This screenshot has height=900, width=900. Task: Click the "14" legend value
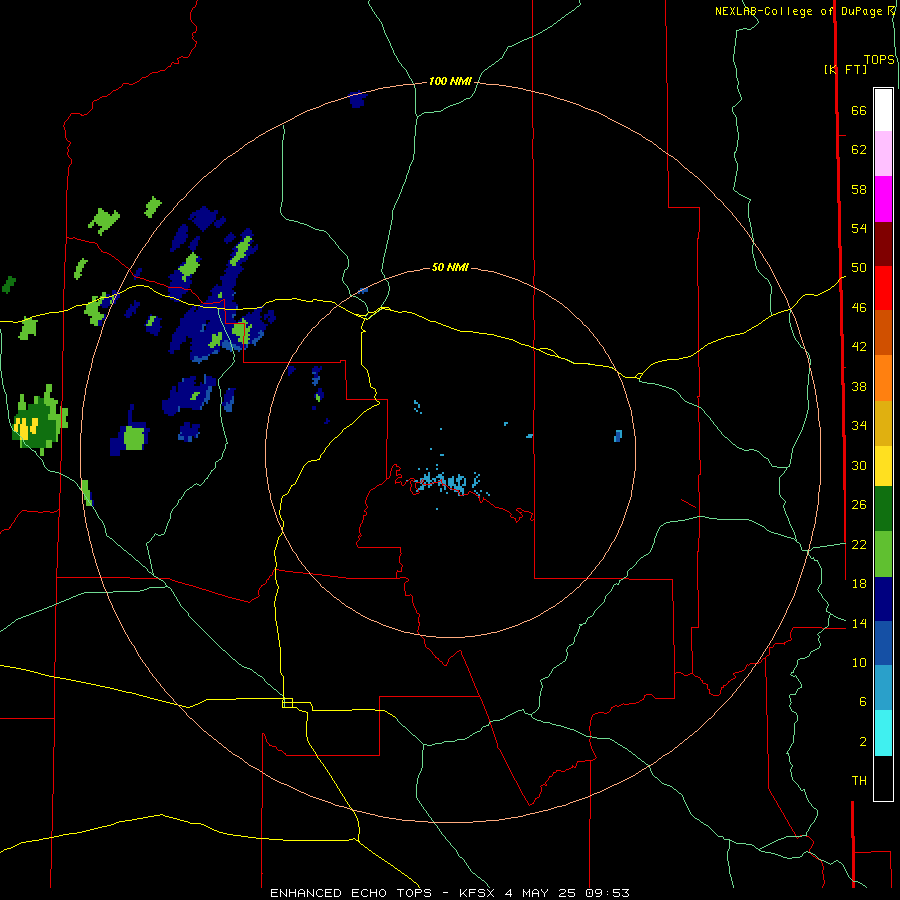pyautogui.click(x=859, y=623)
